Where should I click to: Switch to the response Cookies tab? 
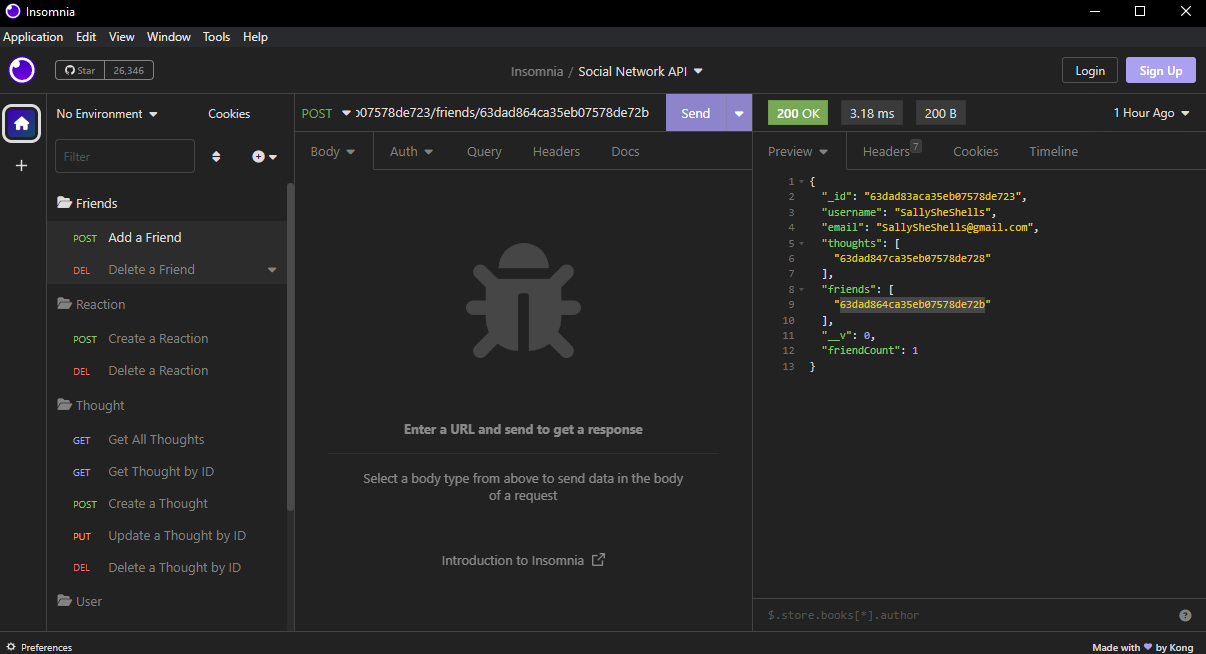976,152
